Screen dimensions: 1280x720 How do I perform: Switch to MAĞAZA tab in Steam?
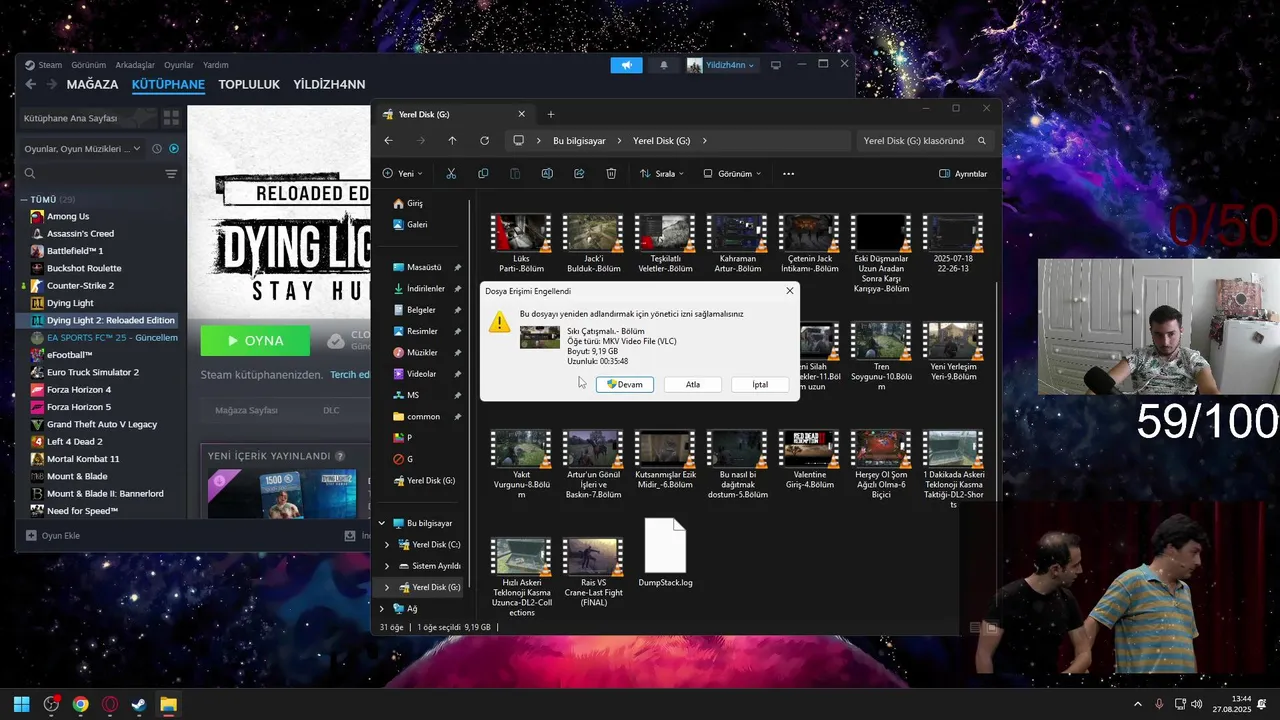coord(92,85)
